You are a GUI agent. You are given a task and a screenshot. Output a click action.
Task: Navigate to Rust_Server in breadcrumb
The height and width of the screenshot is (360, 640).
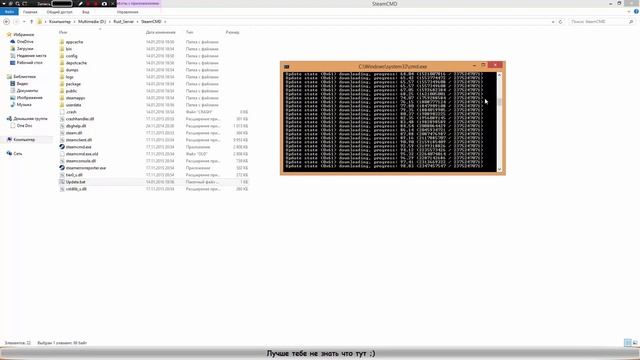pos(123,22)
